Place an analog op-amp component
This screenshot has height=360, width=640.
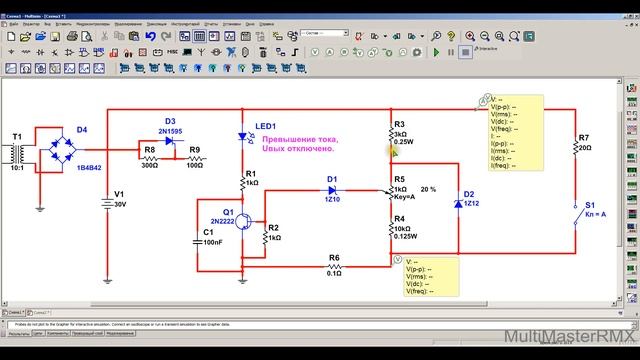(69, 52)
